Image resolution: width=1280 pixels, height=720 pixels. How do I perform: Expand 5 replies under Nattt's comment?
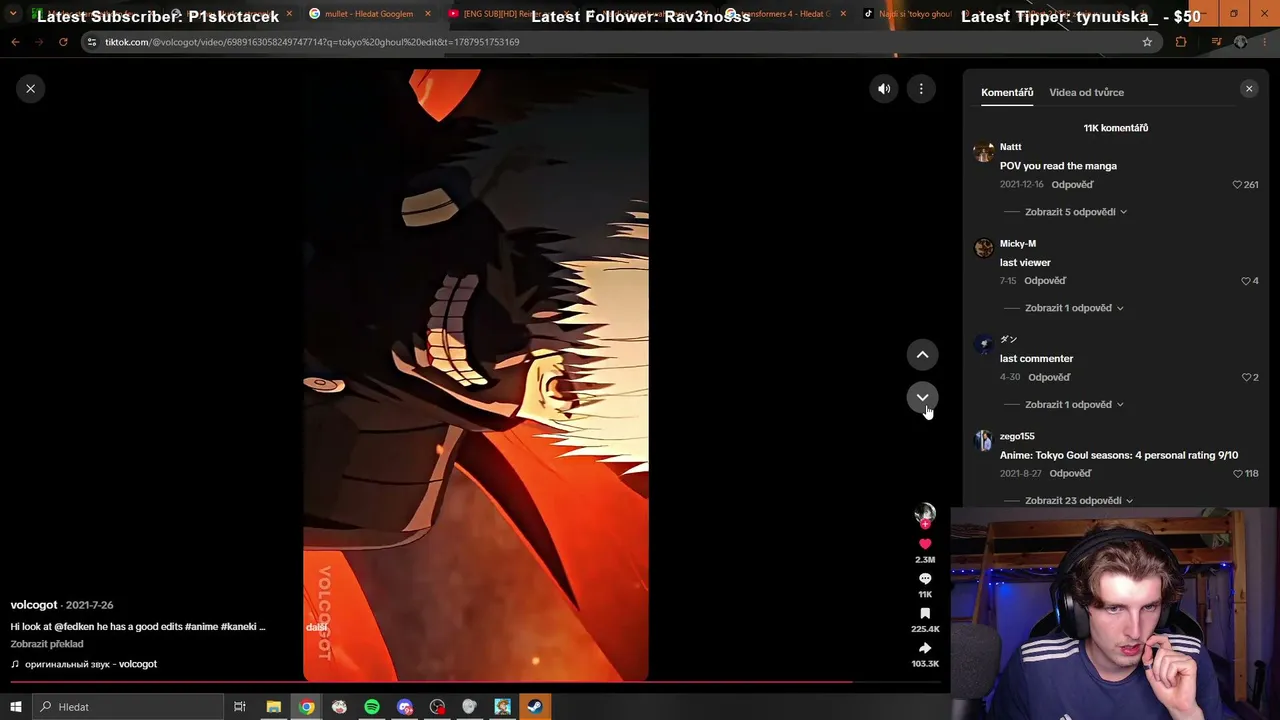point(1076,212)
